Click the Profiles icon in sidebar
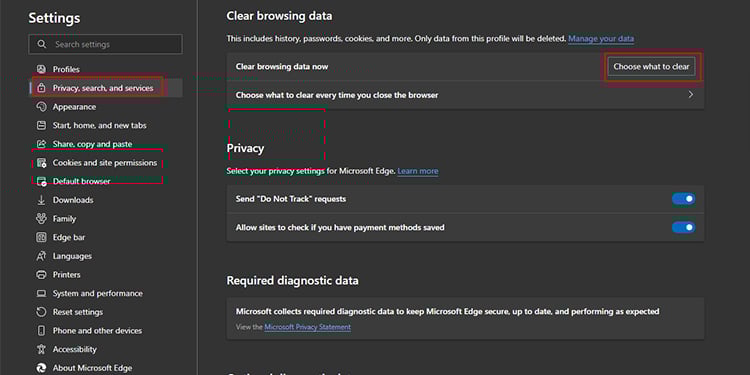Screen dimensions: 750x375 [x=42, y=69]
